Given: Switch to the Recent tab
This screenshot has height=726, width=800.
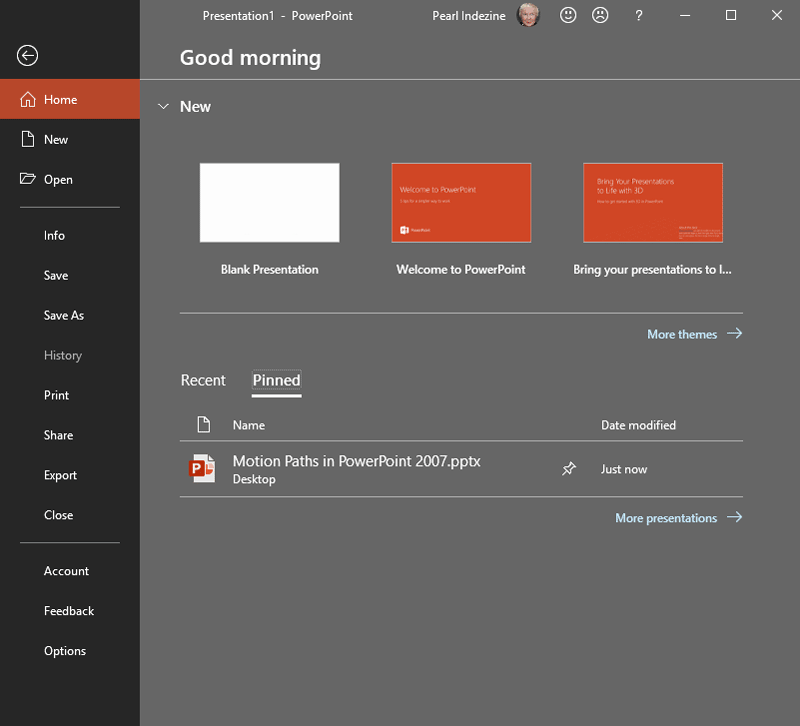Looking at the screenshot, I should [x=204, y=381].
